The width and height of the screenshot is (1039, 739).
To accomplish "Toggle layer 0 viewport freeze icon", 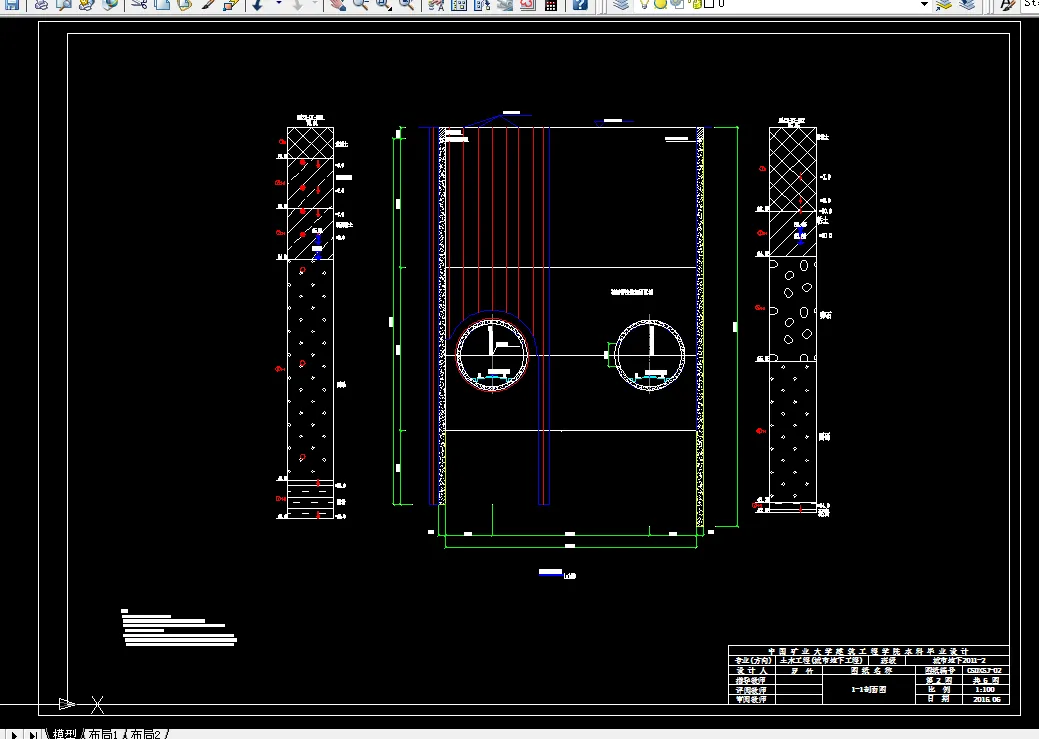I will 677,4.
